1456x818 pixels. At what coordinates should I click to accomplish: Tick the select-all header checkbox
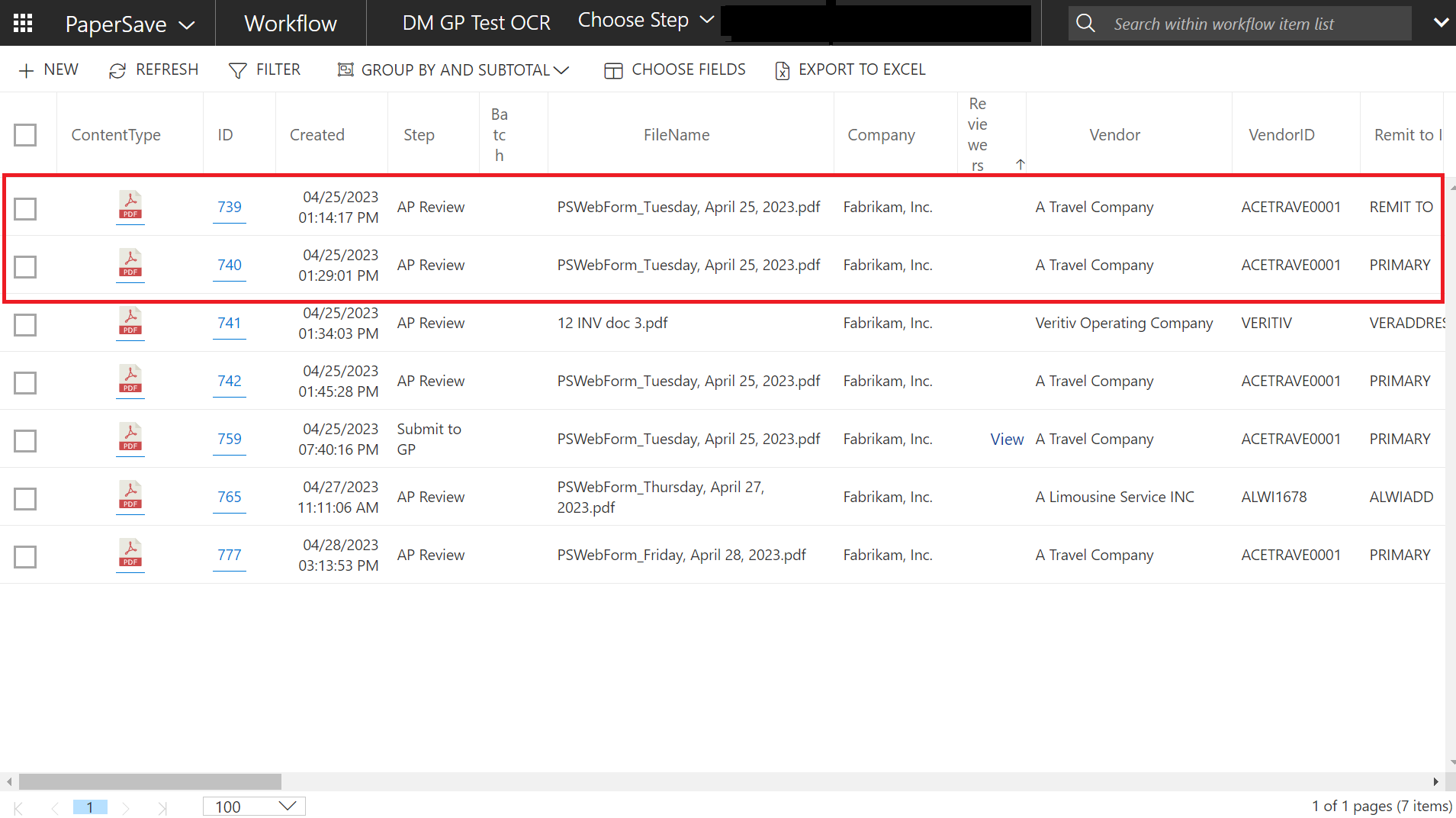tap(25, 135)
